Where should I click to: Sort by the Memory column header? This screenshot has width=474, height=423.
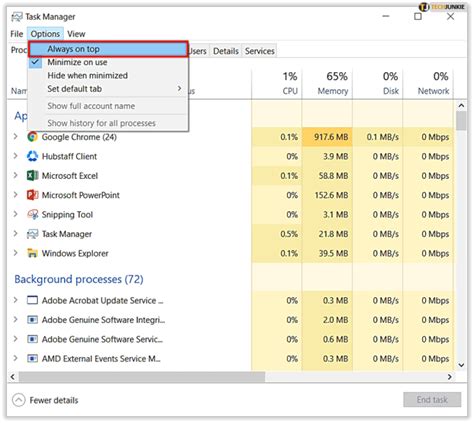pos(327,83)
